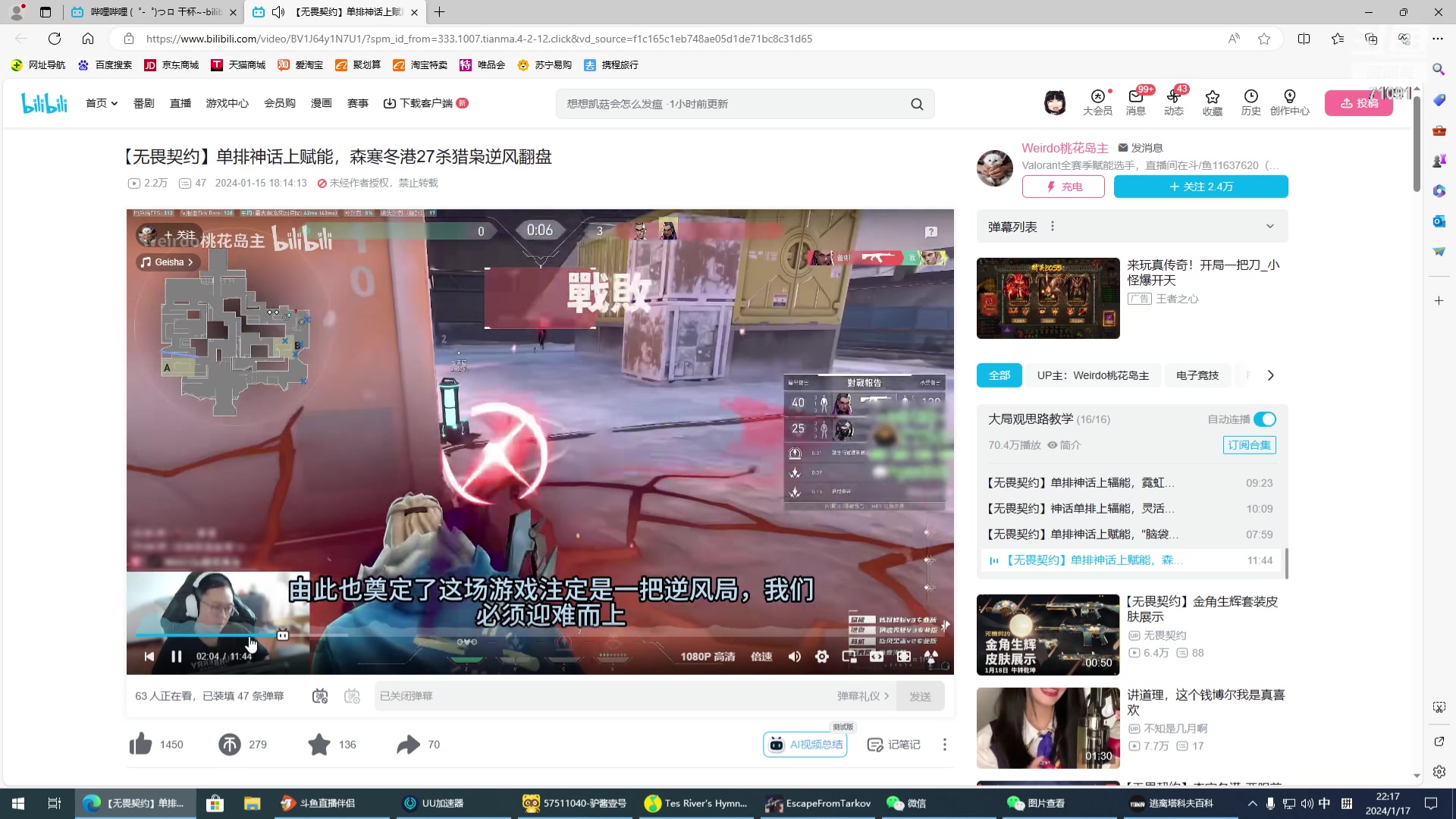Share the video via arrow icon
1456x819 pixels.
(408, 745)
